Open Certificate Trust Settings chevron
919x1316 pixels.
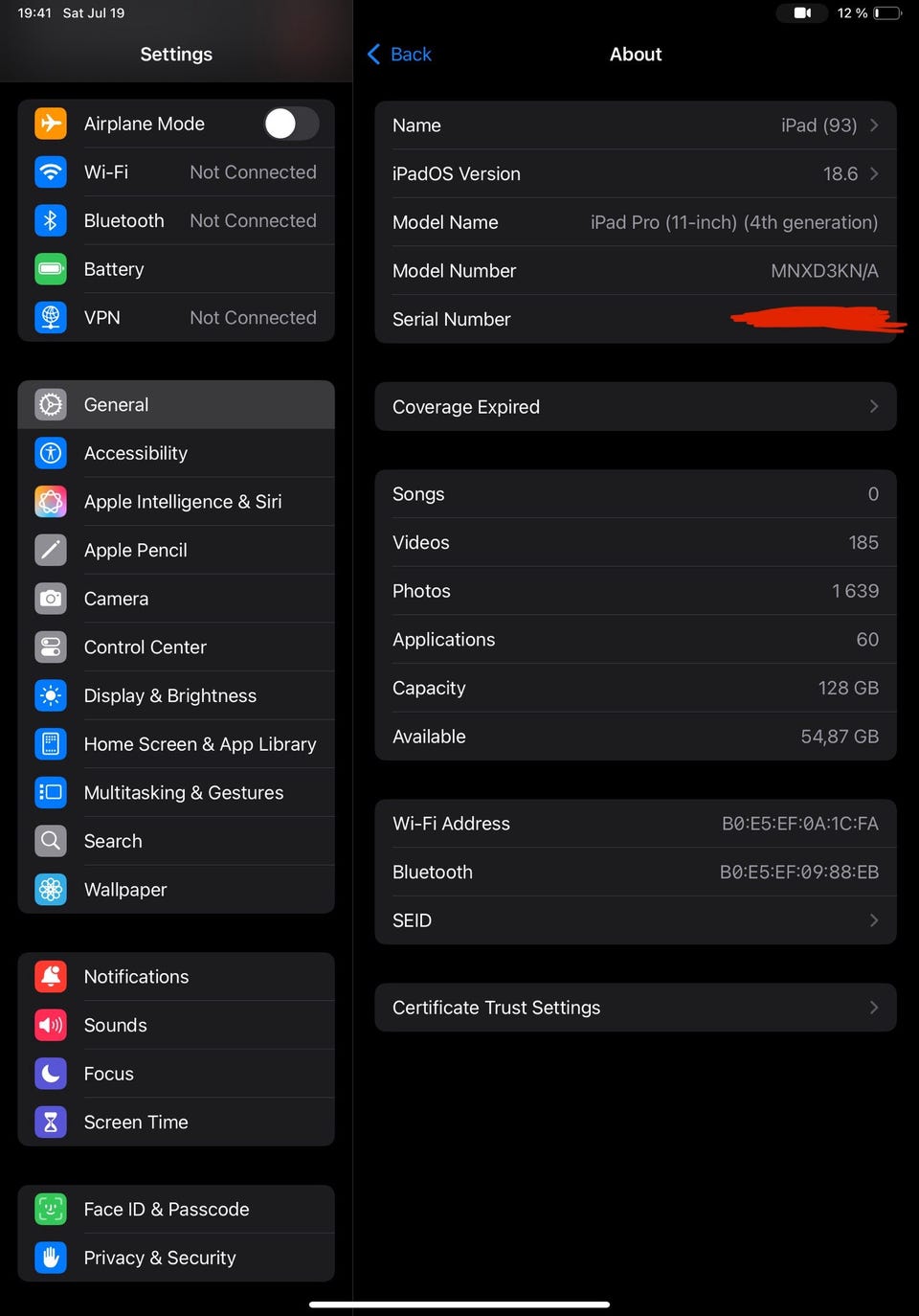click(874, 1008)
